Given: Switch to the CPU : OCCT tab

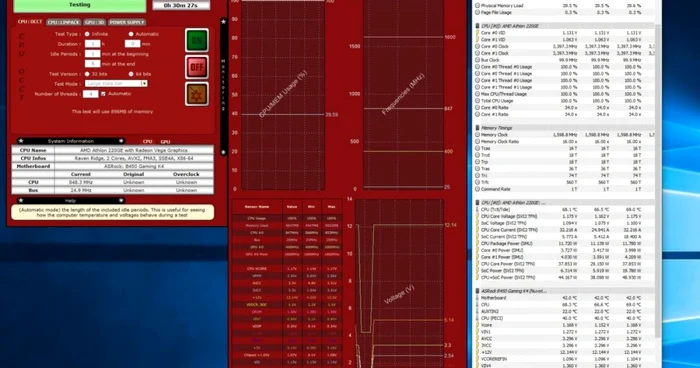Looking at the screenshot, I should click(30, 22).
